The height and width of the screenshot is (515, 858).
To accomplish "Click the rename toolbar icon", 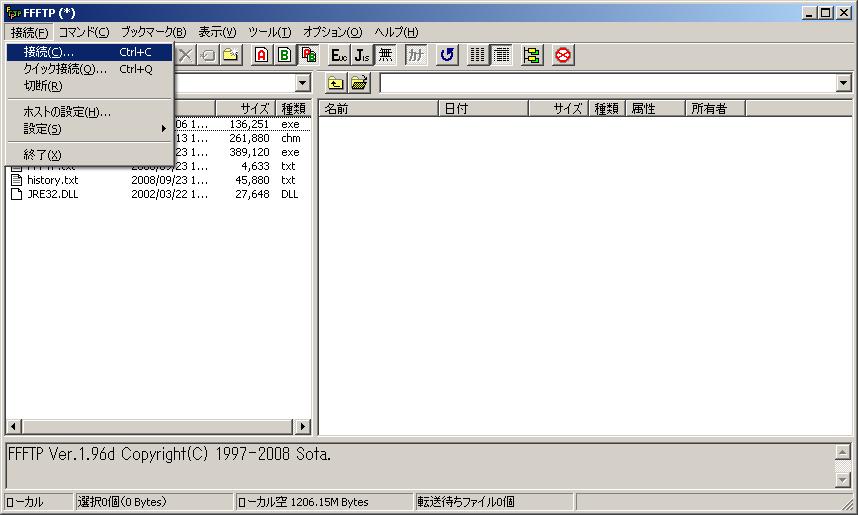I will [208, 55].
